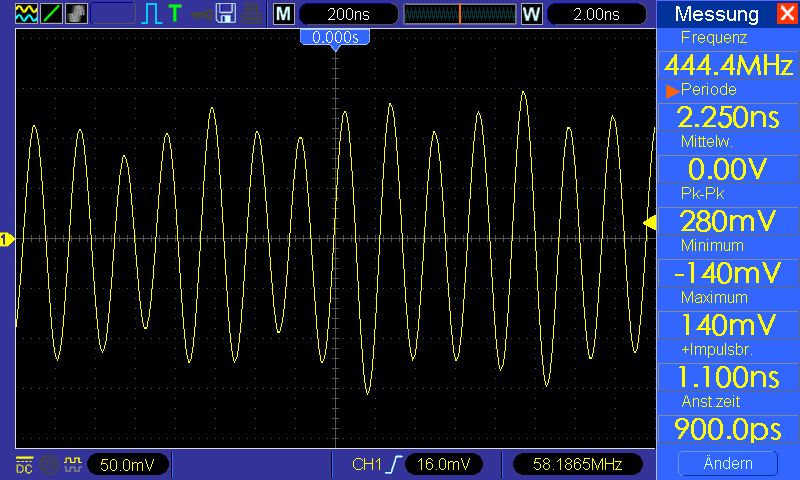Click the W window timebase icon

(x=532, y=14)
